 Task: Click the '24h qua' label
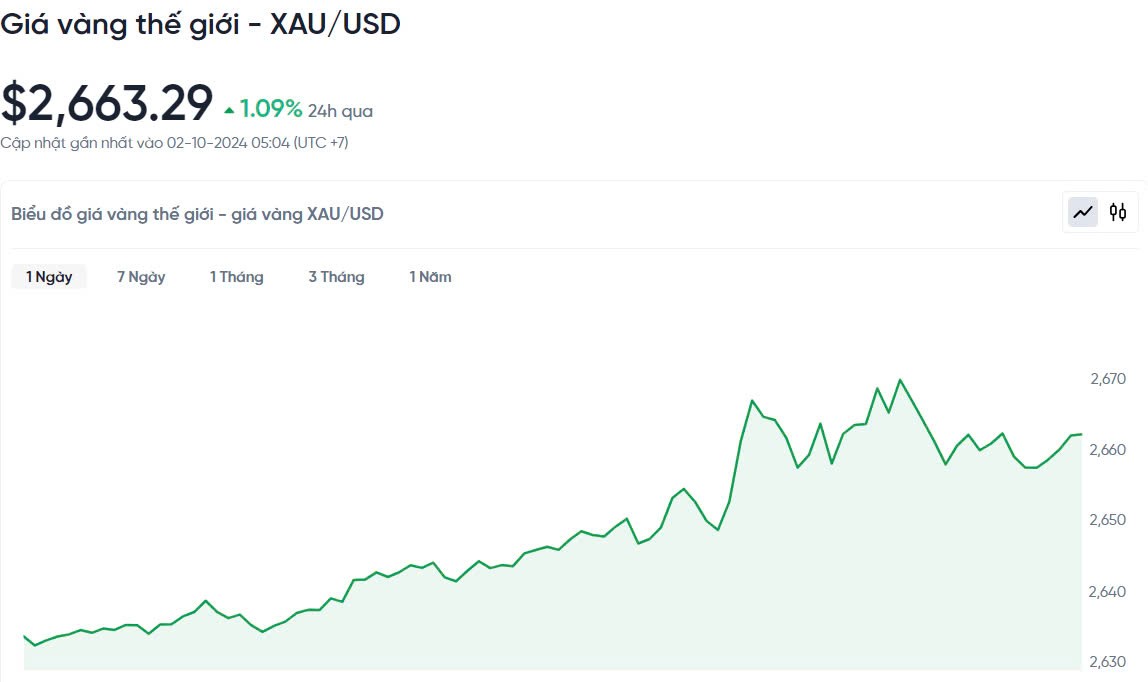[340, 111]
